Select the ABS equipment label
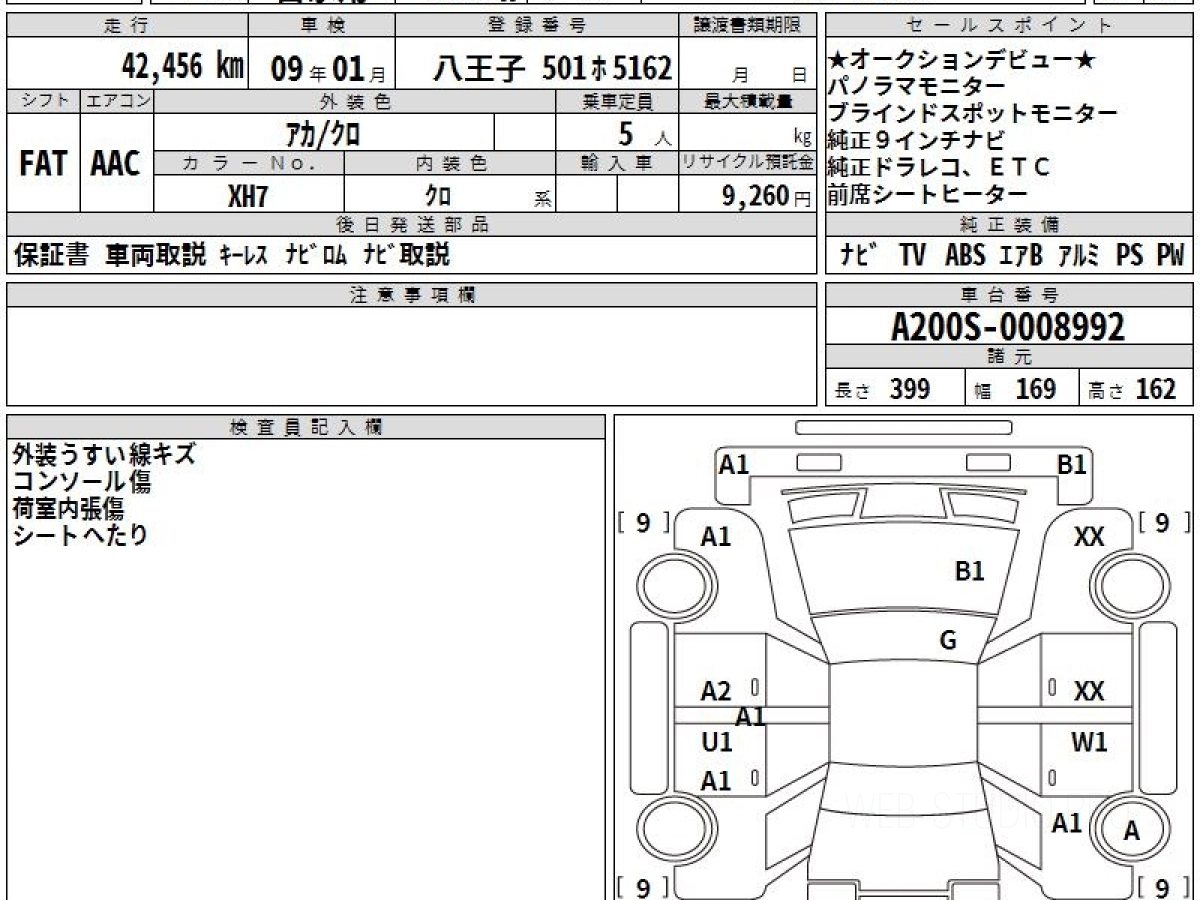Screen dimensions: 1200x900 coord(965,256)
